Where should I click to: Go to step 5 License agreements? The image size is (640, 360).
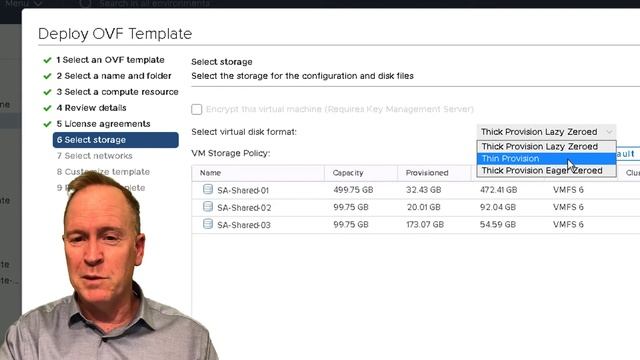pyautogui.click(x=103, y=124)
